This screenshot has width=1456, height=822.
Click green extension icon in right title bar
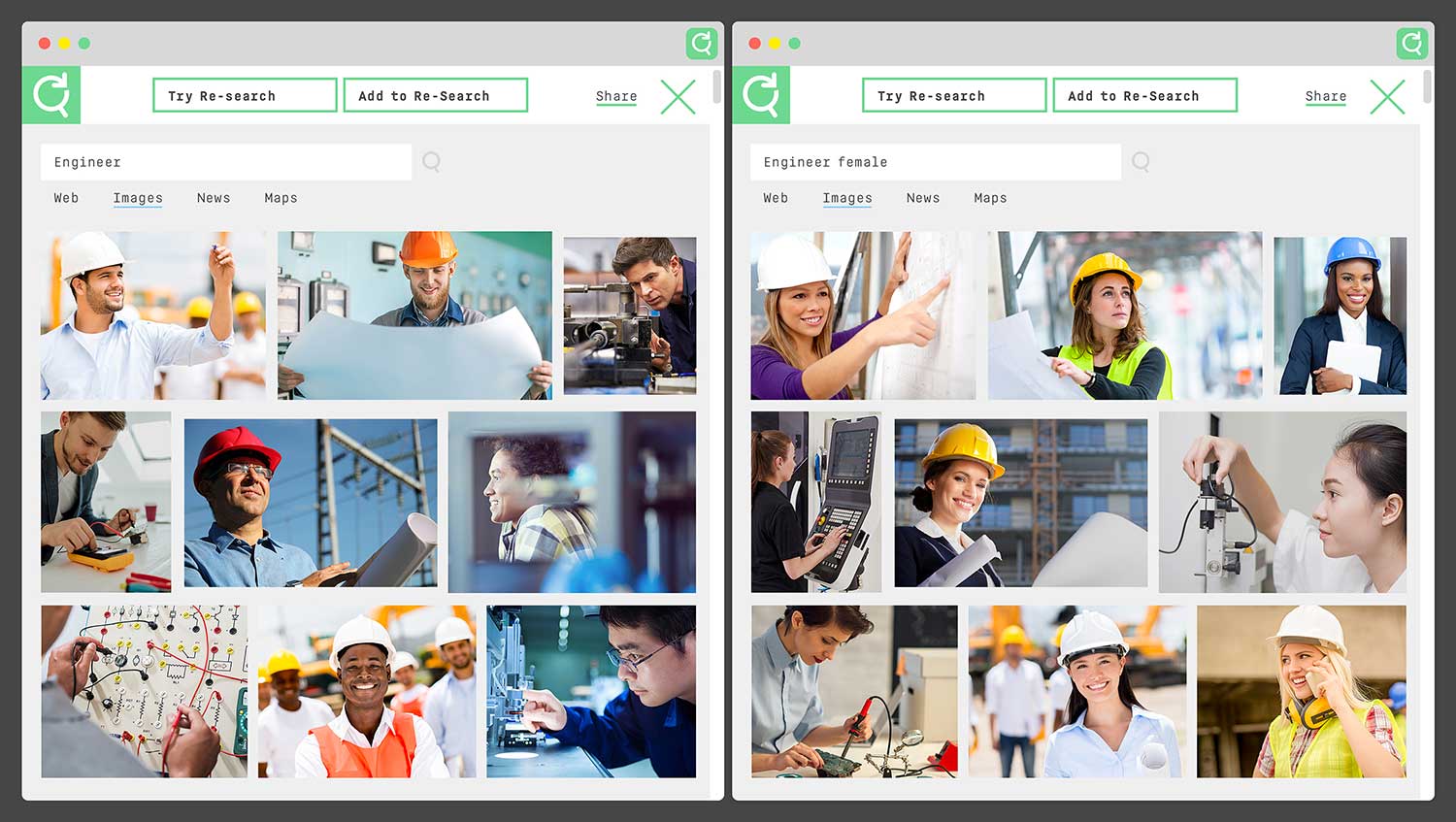[1411, 44]
